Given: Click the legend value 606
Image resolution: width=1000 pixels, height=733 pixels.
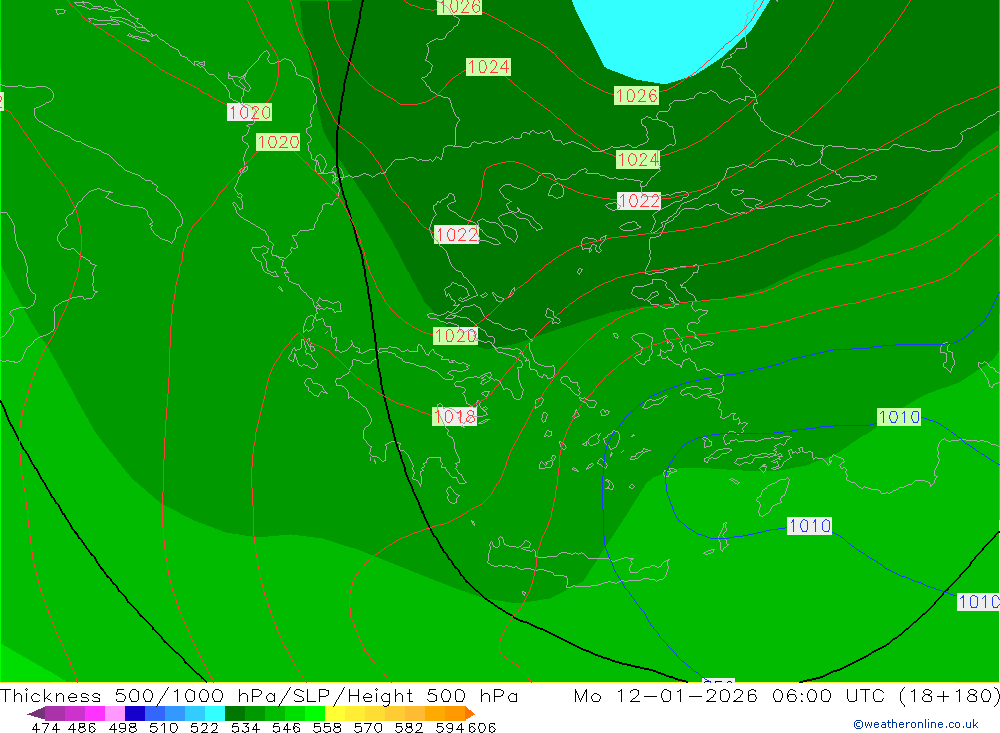Looking at the screenshot, I should tap(482, 727).
